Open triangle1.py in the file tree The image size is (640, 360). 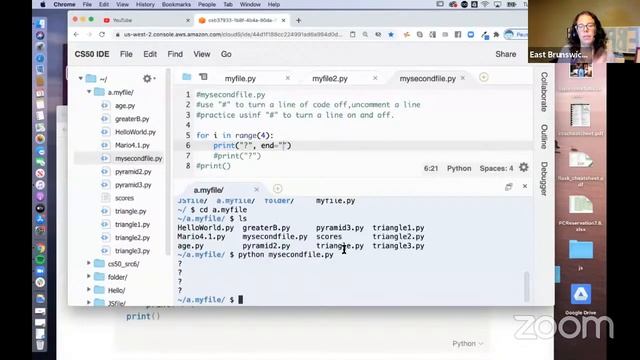point(132,224)
